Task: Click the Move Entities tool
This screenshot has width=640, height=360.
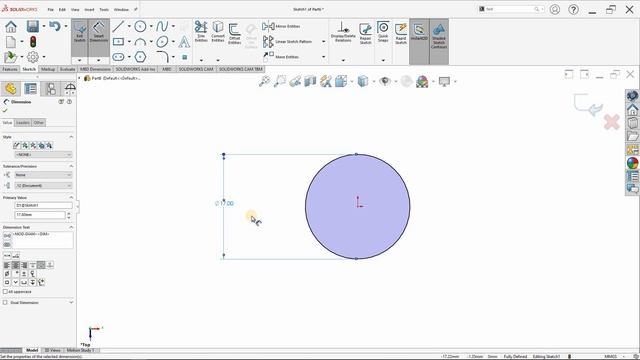Action: click(x=281, y=57)
